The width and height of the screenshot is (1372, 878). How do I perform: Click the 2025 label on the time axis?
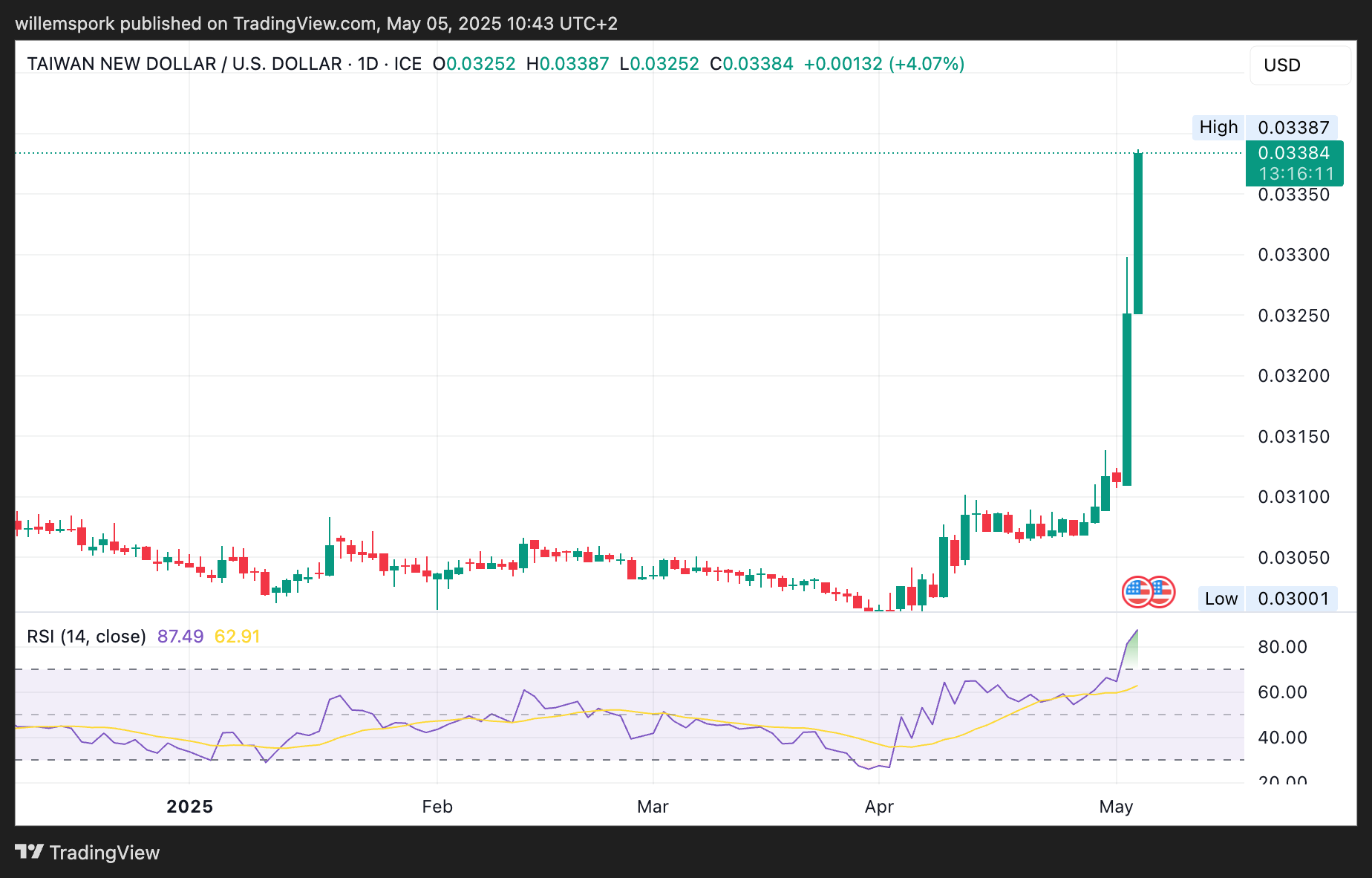[x=189, y=807]
